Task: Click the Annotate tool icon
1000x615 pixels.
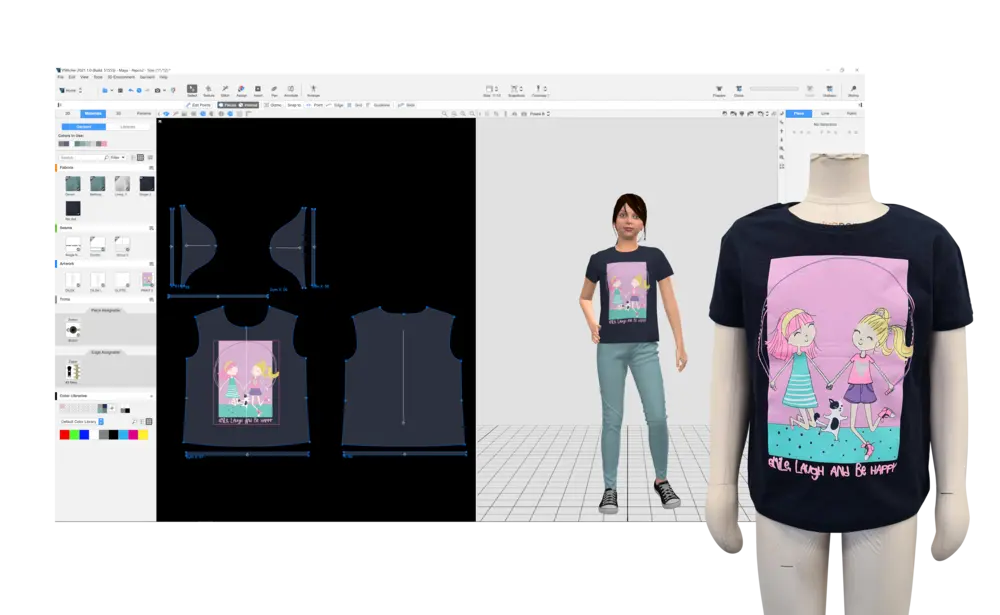Action: [x=291, y=90]
